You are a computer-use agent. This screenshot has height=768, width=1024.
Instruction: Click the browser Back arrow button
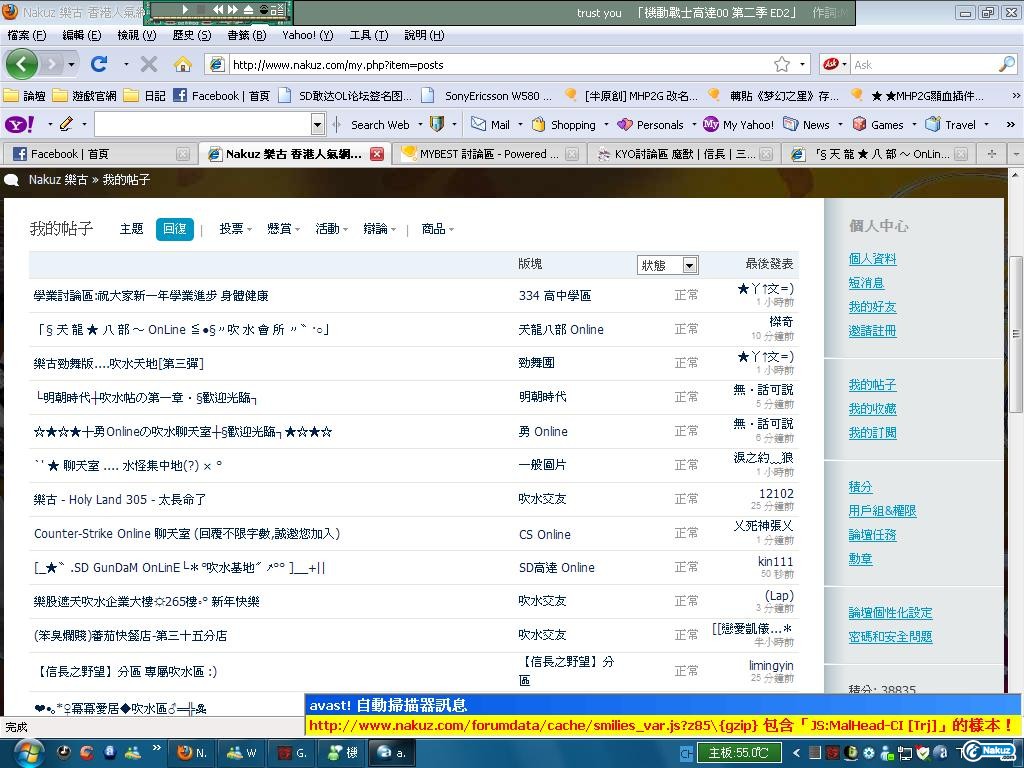(x=22, y=64)
